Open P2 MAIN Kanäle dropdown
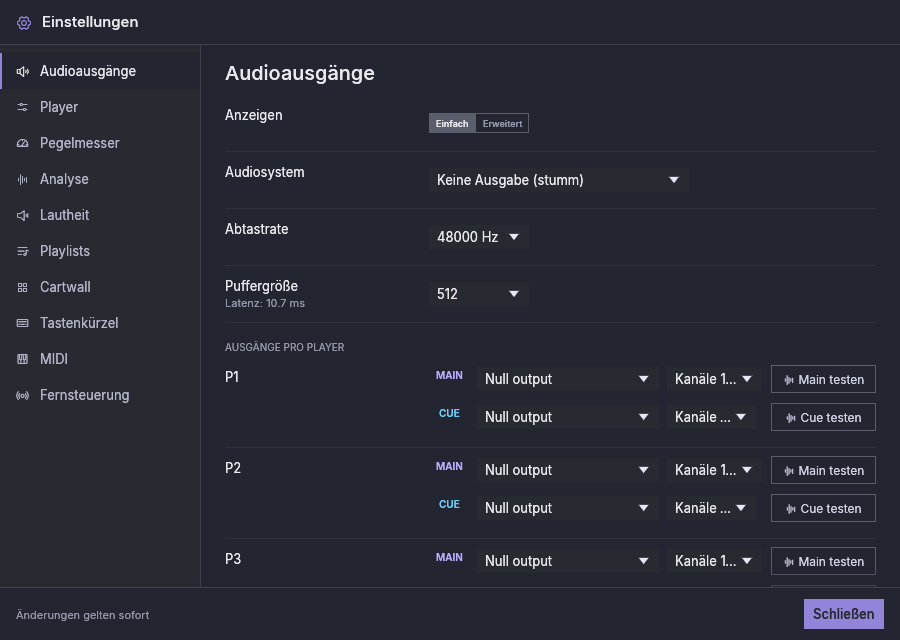 [x=714, y=470]
